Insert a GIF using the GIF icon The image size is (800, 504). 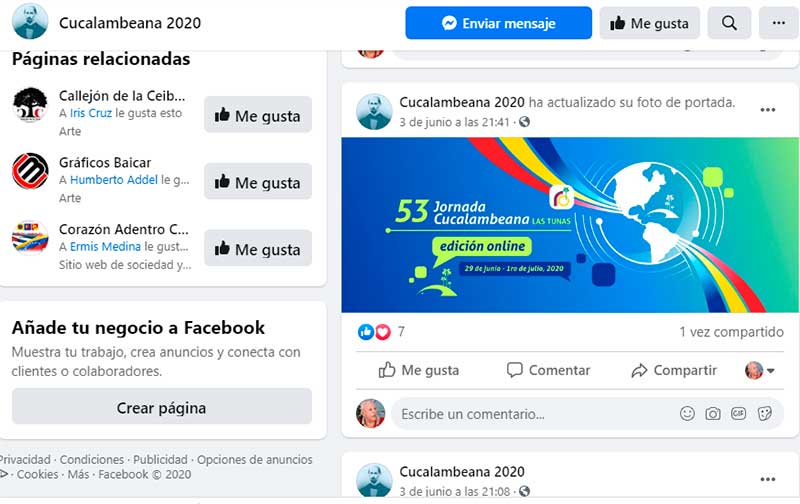click(x=738, y=414)
